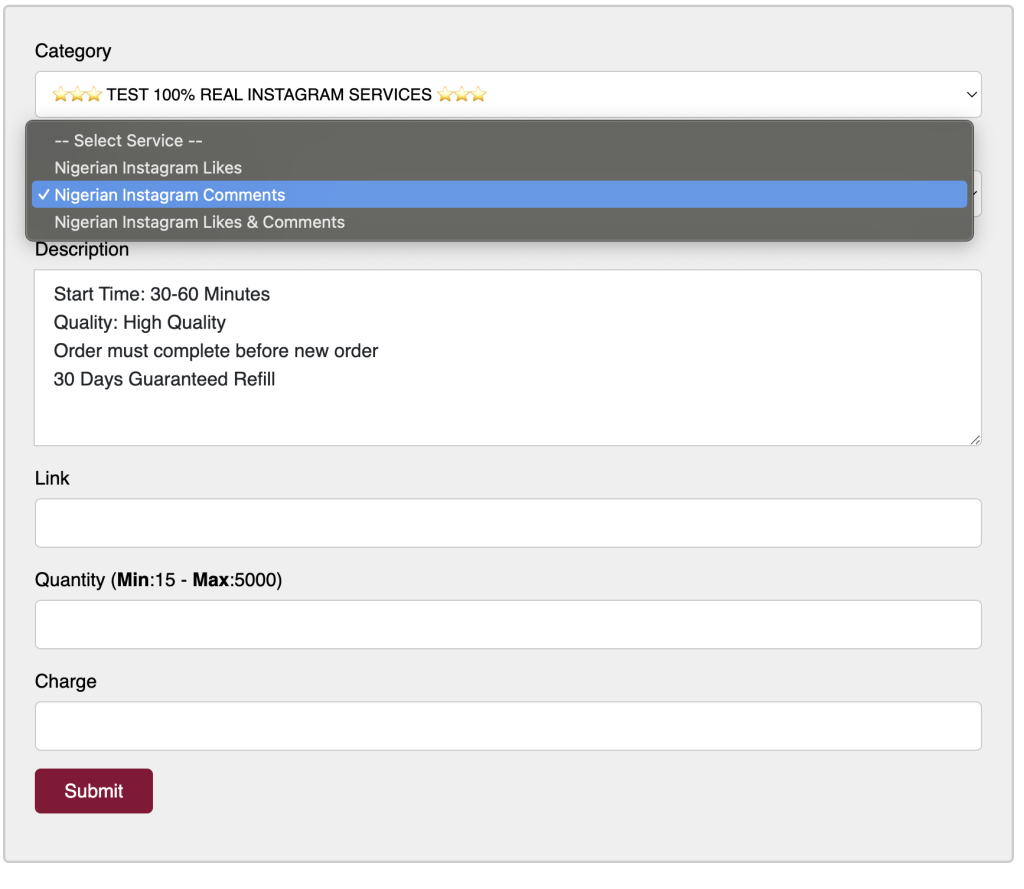Expand the Category dropdown using its chevron

[971, 95]
